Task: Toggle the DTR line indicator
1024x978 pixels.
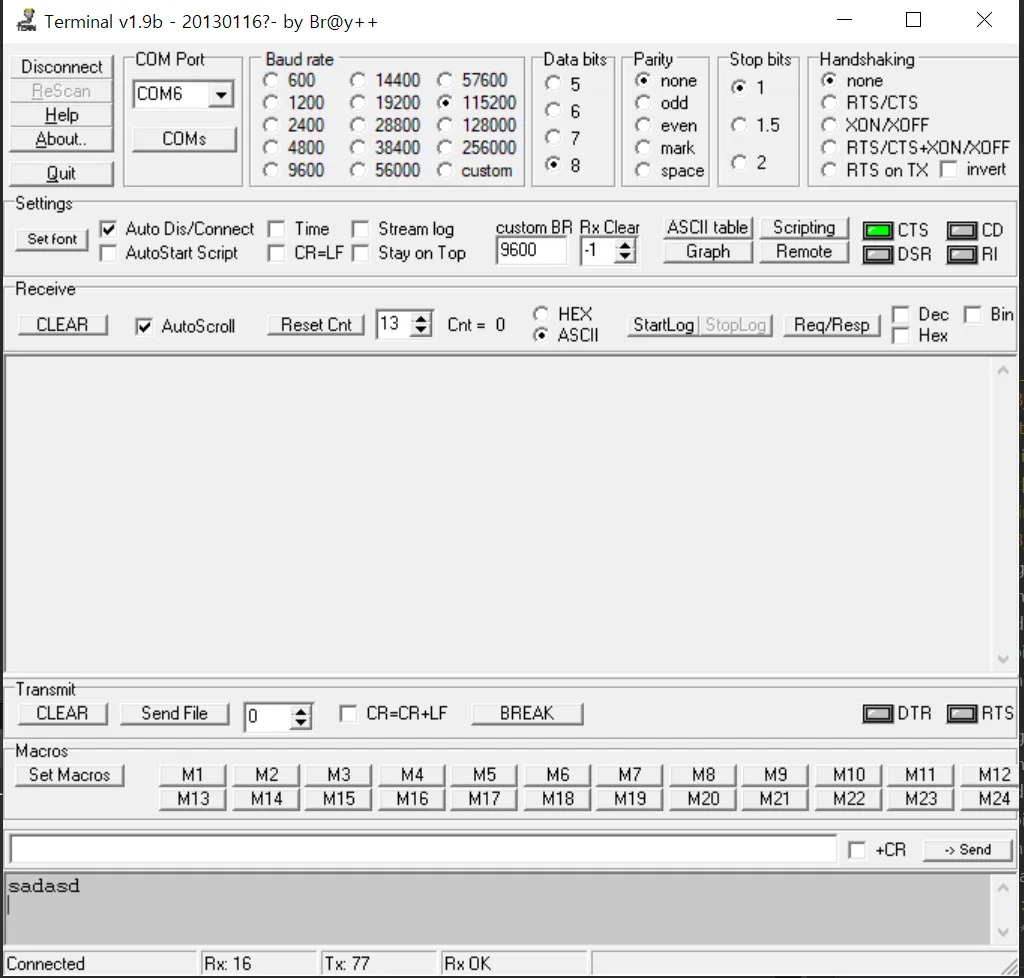Action: tap(878, 714)
